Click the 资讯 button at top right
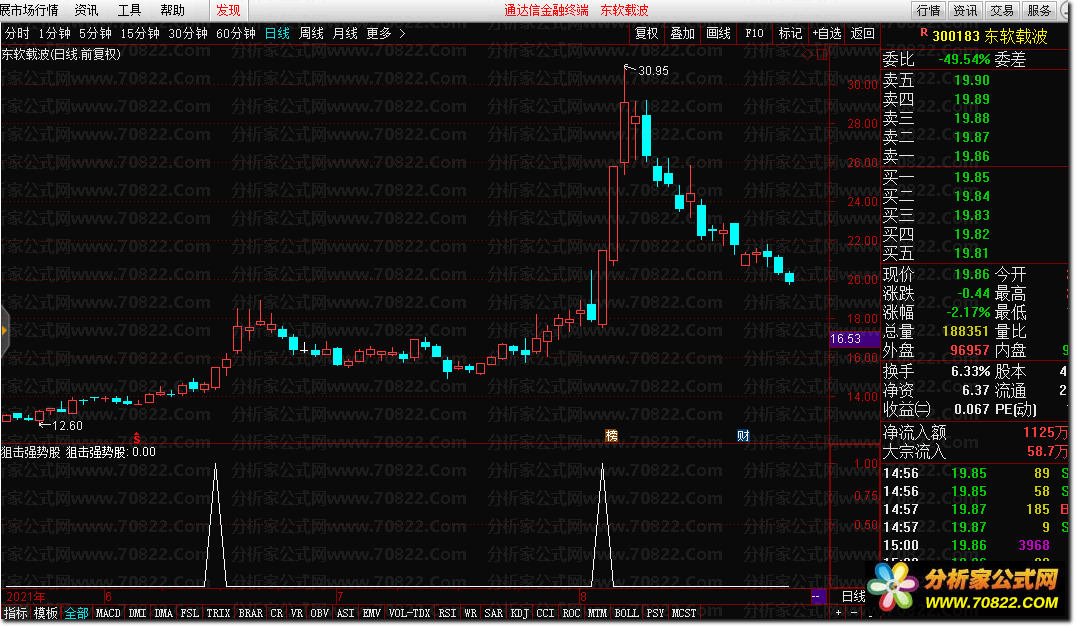Screen dimensions: 1077x627 965,10
